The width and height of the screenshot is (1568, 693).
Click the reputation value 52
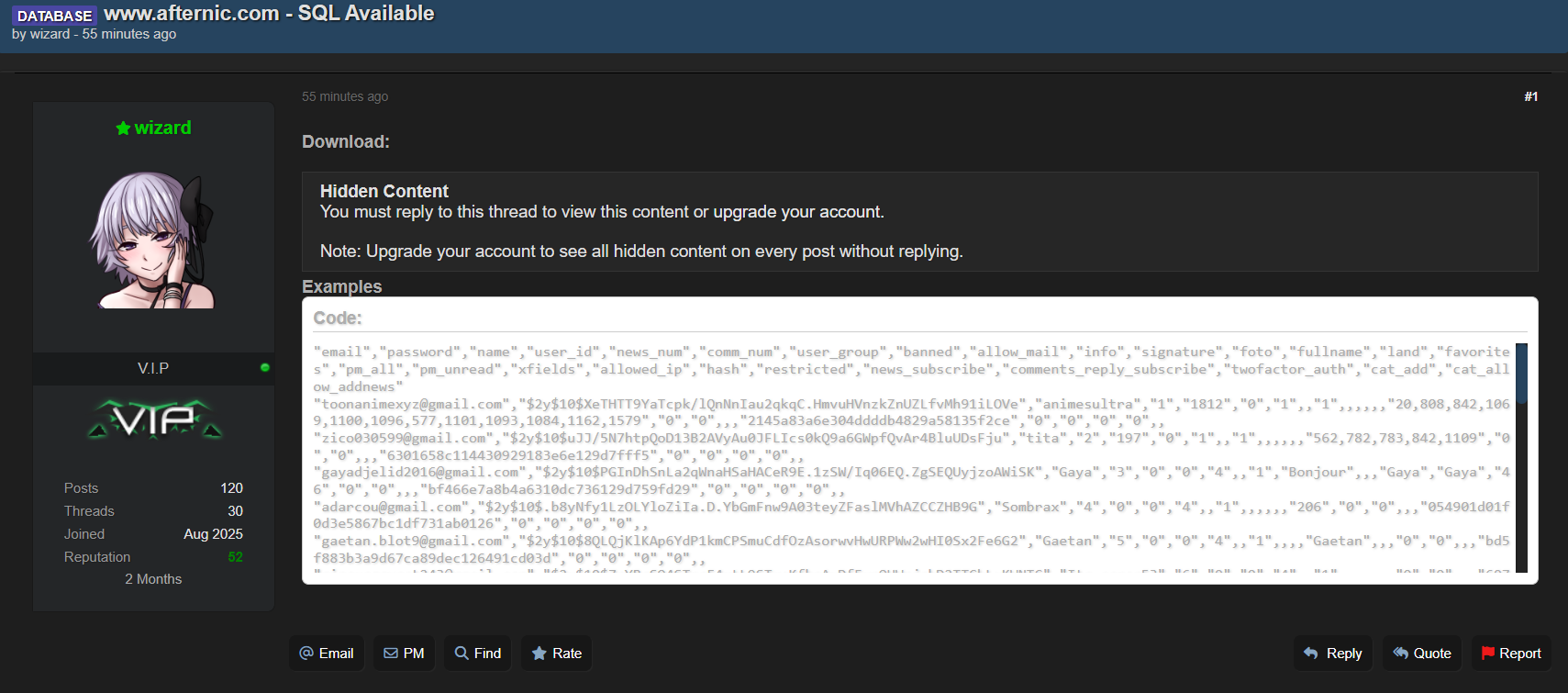(235, 557)
